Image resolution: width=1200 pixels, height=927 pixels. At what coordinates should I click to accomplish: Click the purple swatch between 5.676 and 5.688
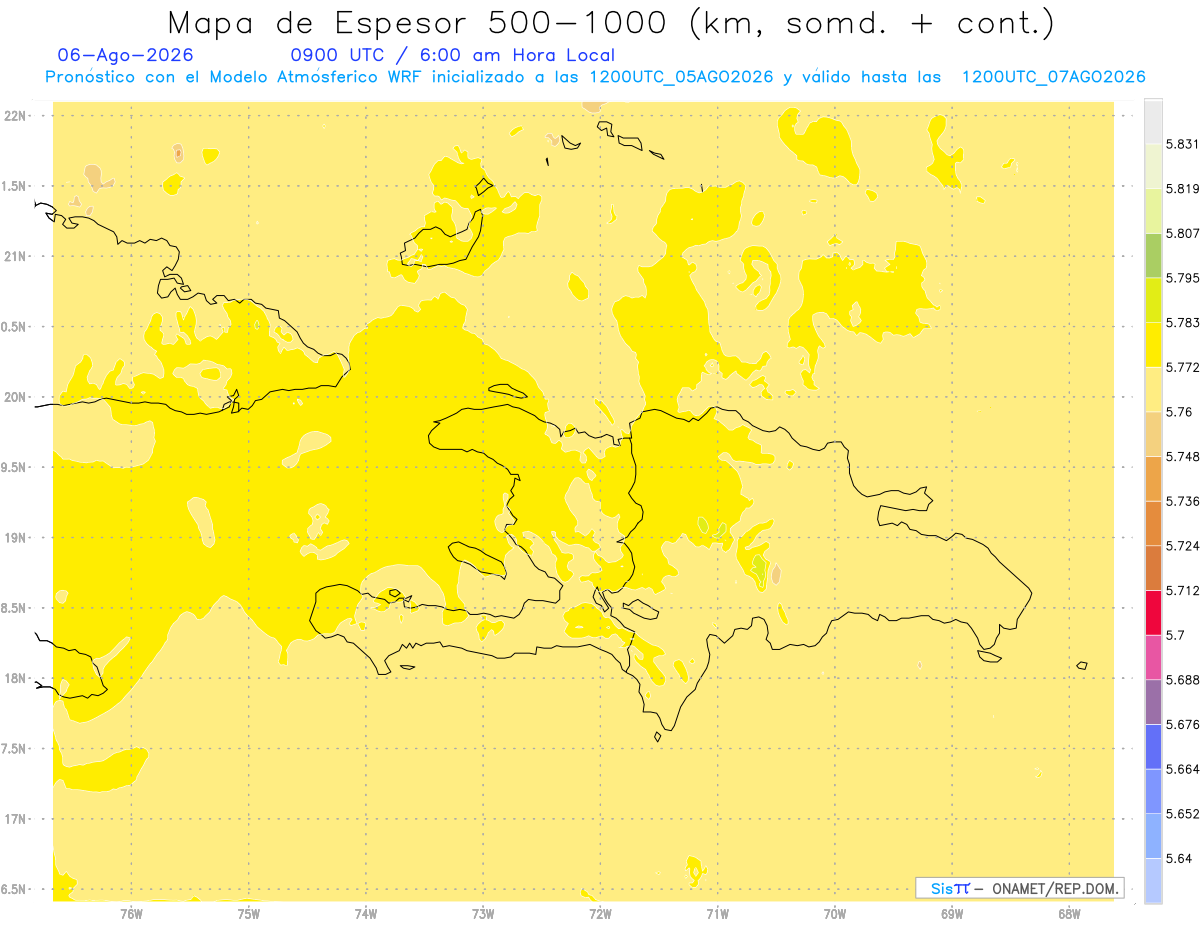pyautogui.click(x=1153, y=702)
